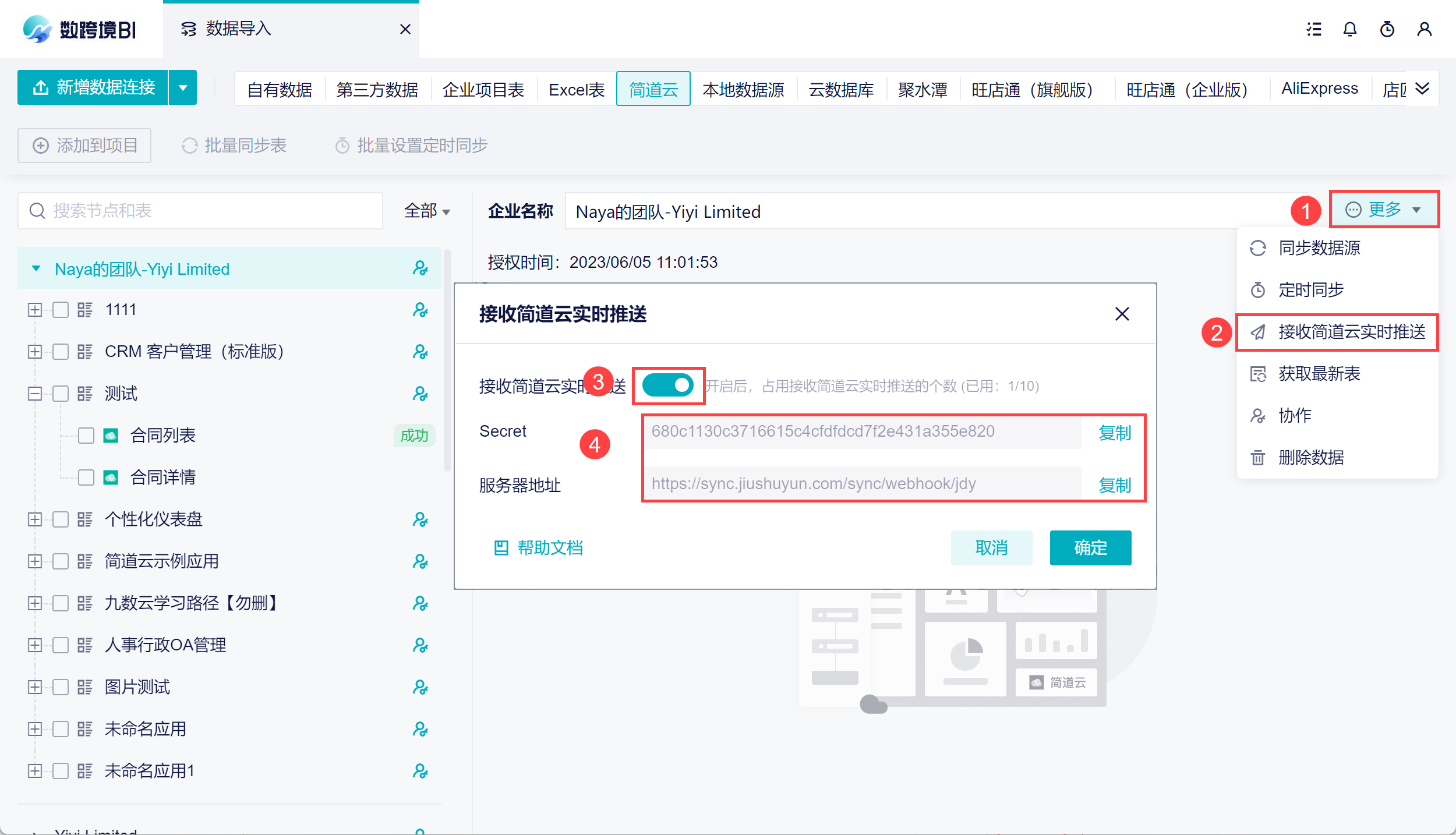The height and width of the screenshot is (835, 1456).
Task: Tick the checkbox for 个性化仪表盘
Action: [61, 519]
